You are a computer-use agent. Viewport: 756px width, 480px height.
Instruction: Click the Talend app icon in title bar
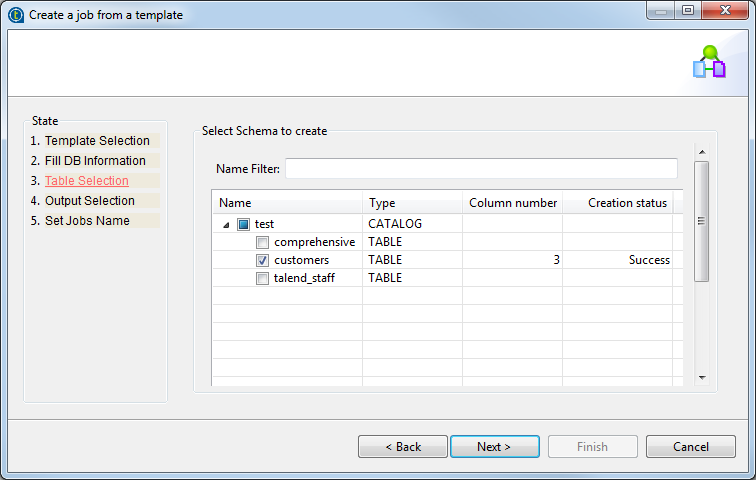[x=15, y=15]
